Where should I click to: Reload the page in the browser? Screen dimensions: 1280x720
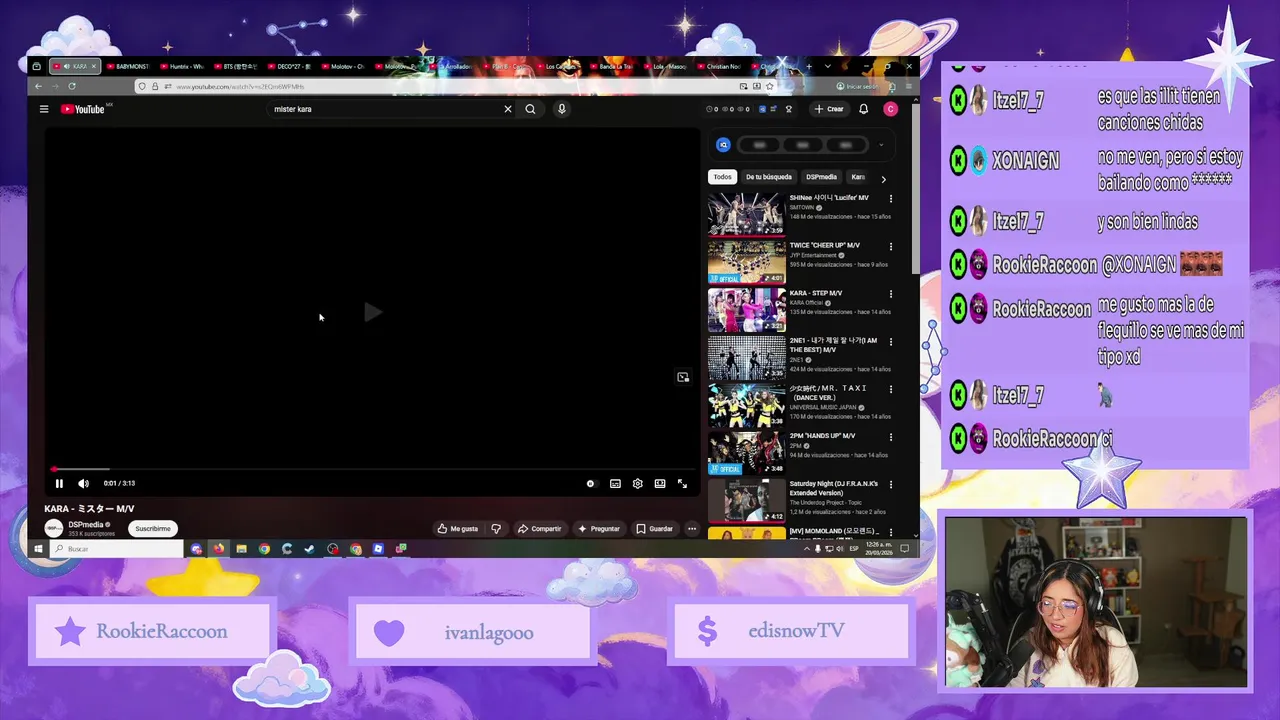[x=72, y=86]
